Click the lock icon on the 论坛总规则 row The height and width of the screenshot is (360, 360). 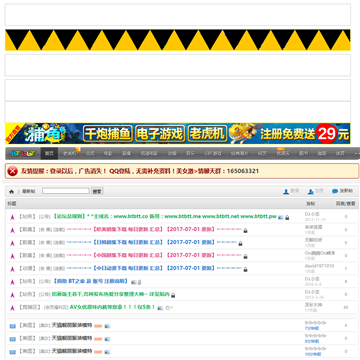[x=287, y=217]
